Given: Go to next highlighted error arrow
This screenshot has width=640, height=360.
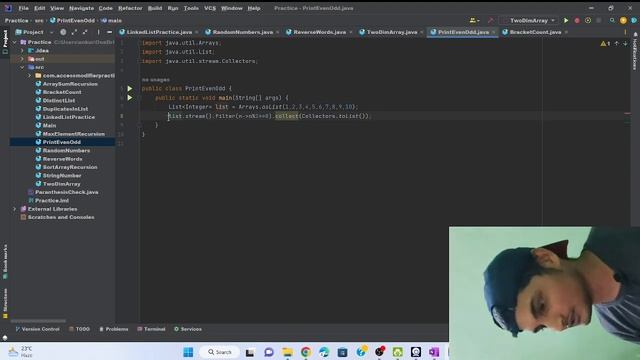Looking at the screenshot, I should click(625, 43).
